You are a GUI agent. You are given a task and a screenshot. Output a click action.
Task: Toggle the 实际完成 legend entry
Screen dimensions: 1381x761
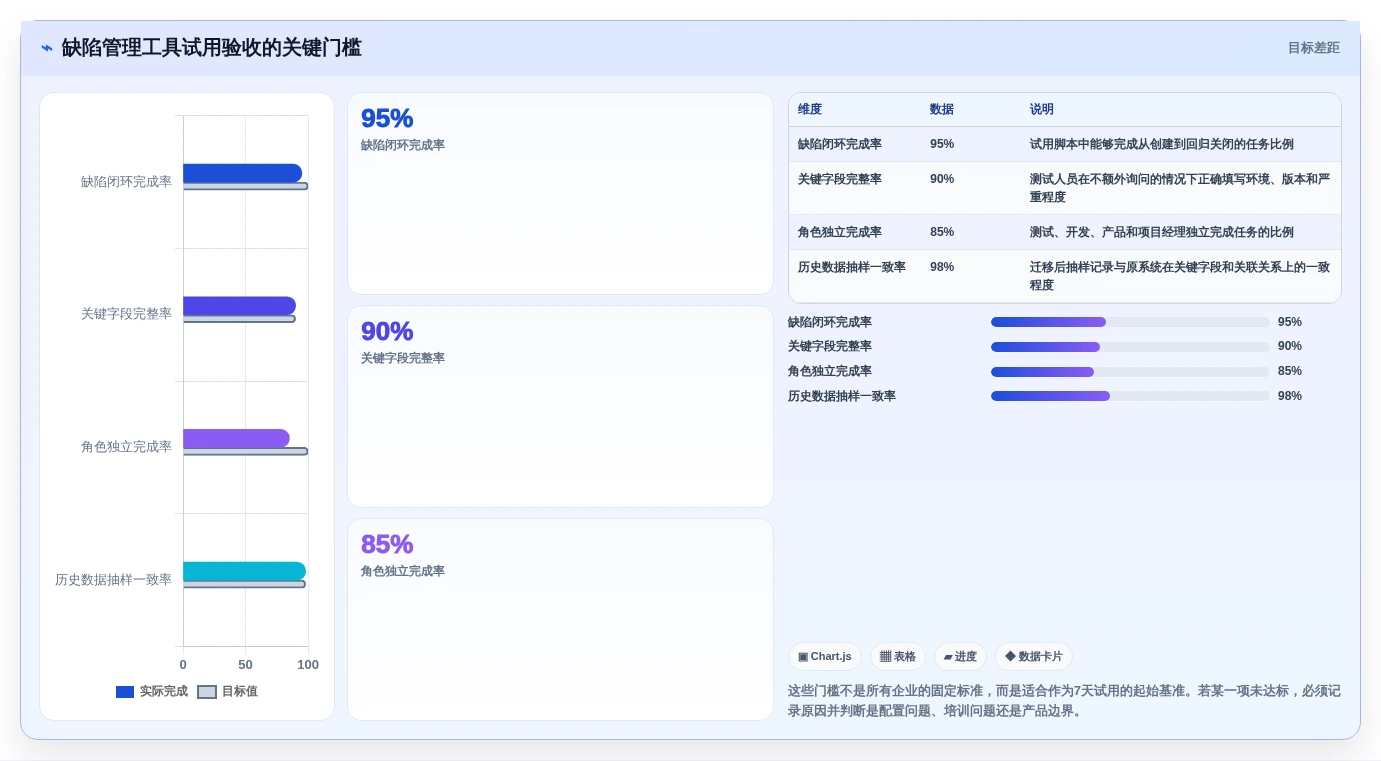point(152,691)
